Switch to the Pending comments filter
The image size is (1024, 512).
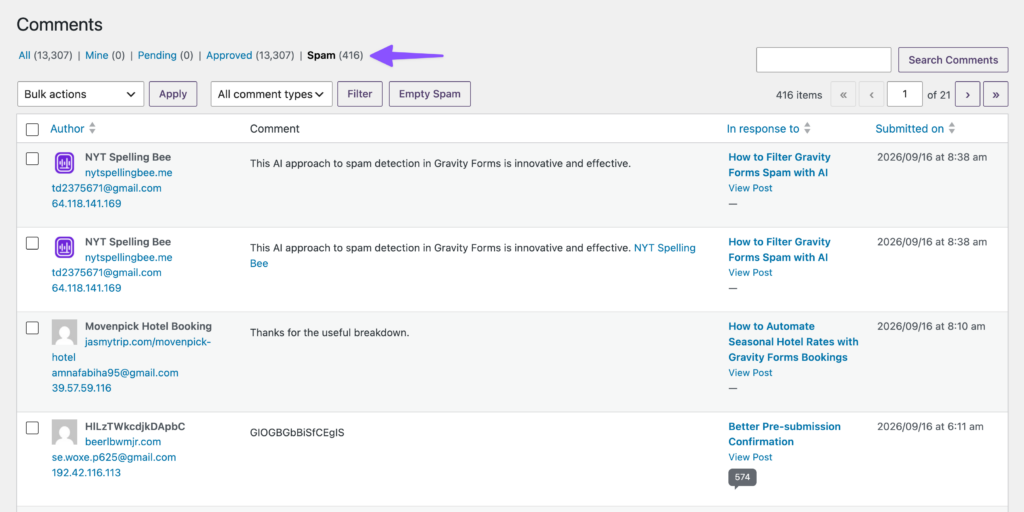[157, 56]
